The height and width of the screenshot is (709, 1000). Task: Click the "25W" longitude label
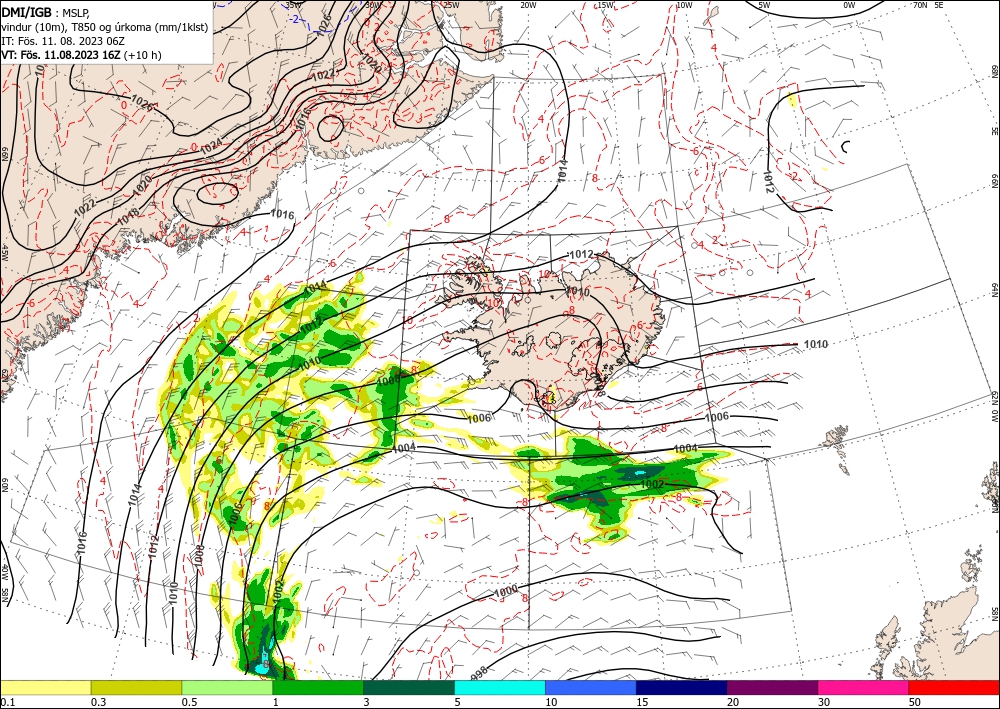click(x=451, y=4)
